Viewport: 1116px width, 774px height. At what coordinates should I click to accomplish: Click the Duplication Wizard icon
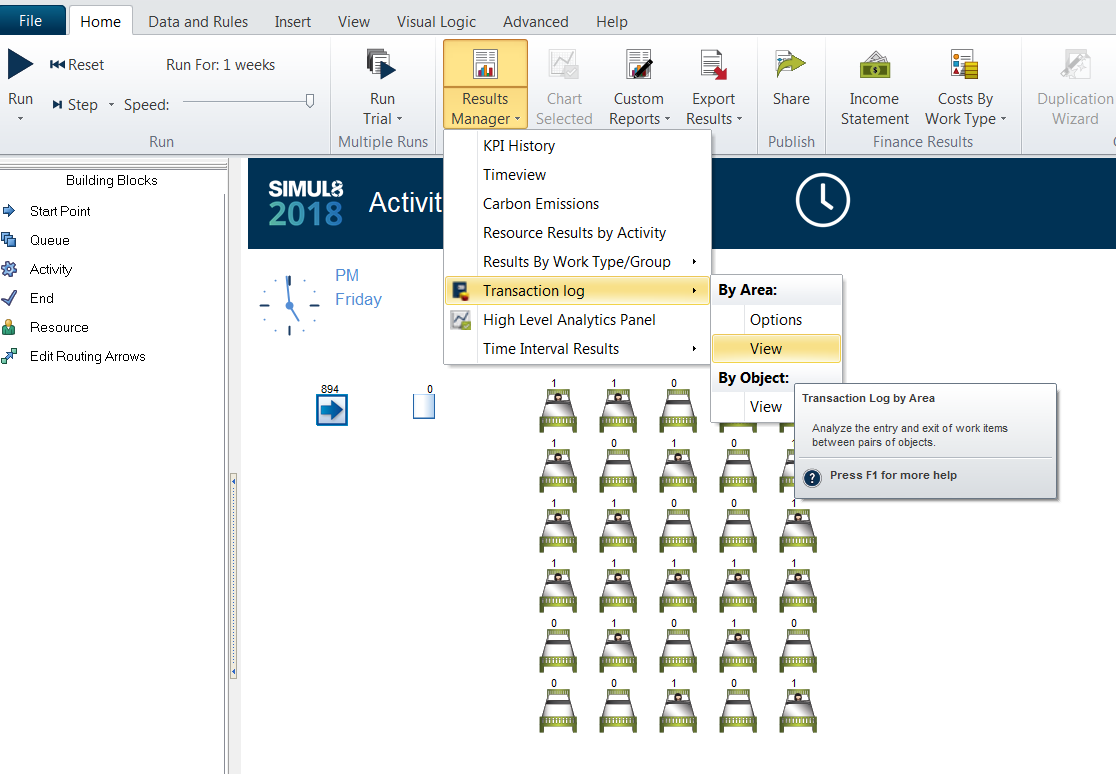[x=1075, y=64]
